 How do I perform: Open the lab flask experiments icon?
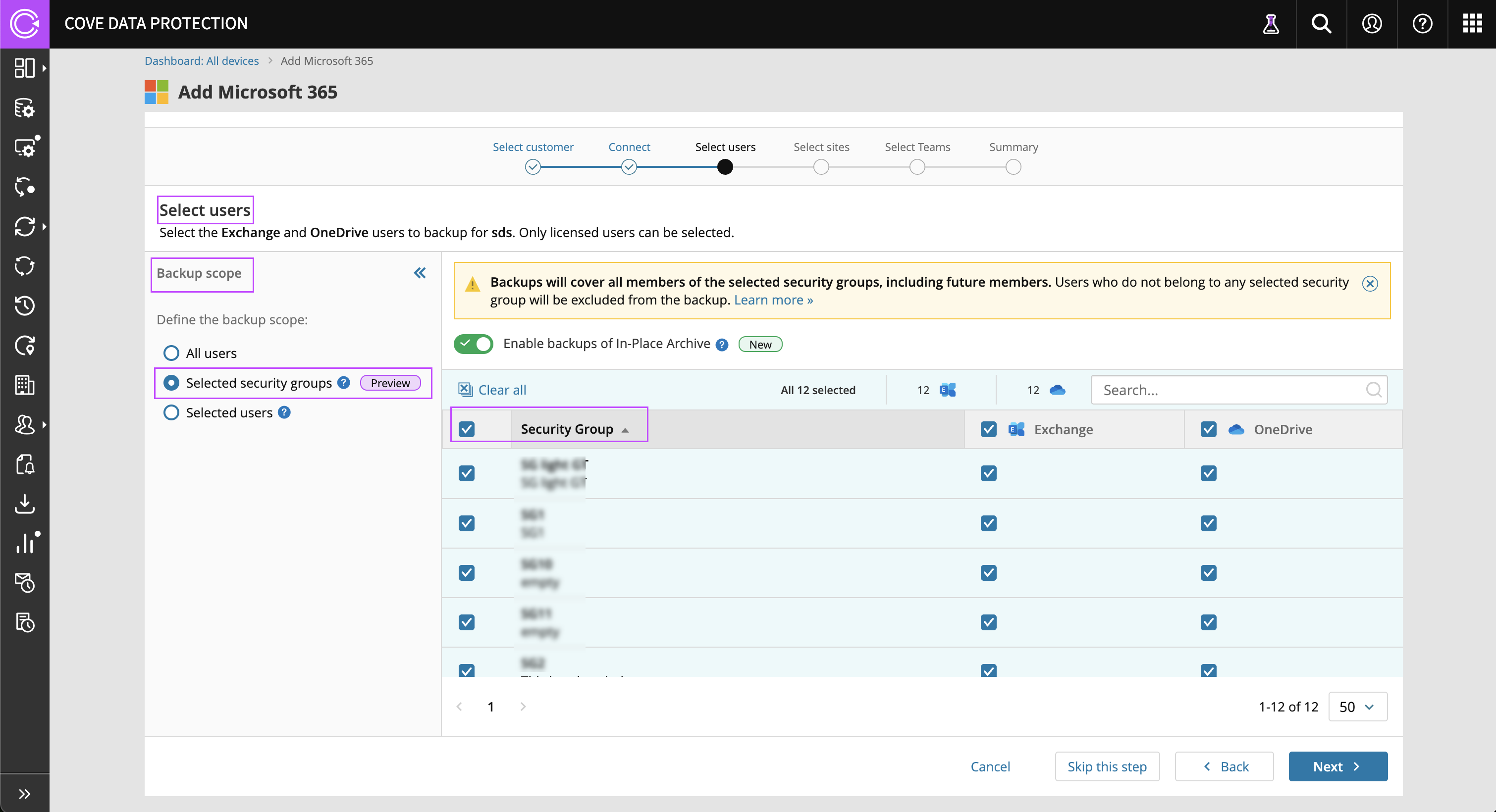(1271, 24)
